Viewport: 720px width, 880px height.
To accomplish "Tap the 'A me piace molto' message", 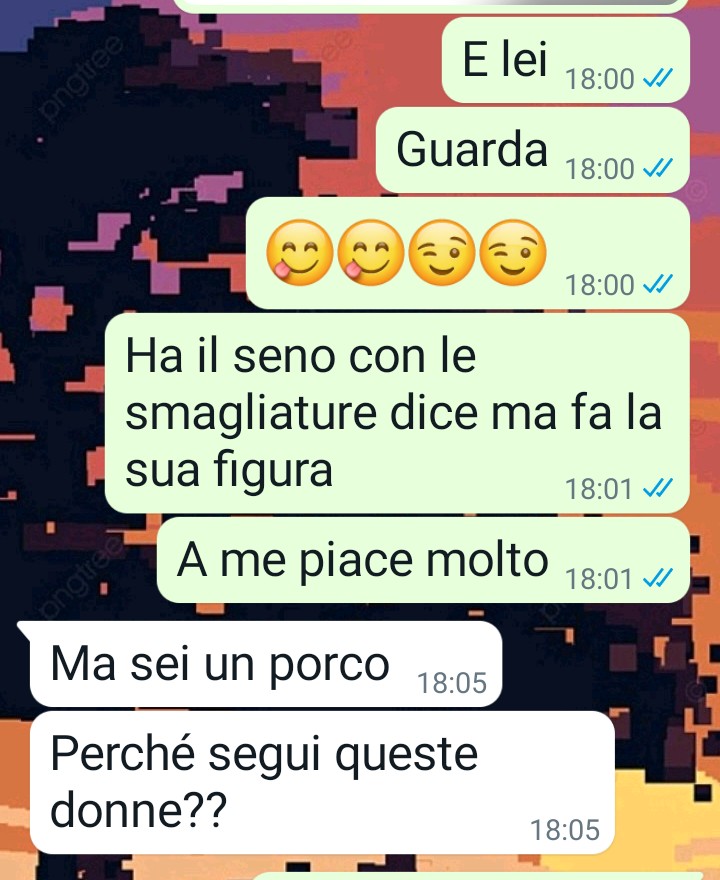I will 423,560.
